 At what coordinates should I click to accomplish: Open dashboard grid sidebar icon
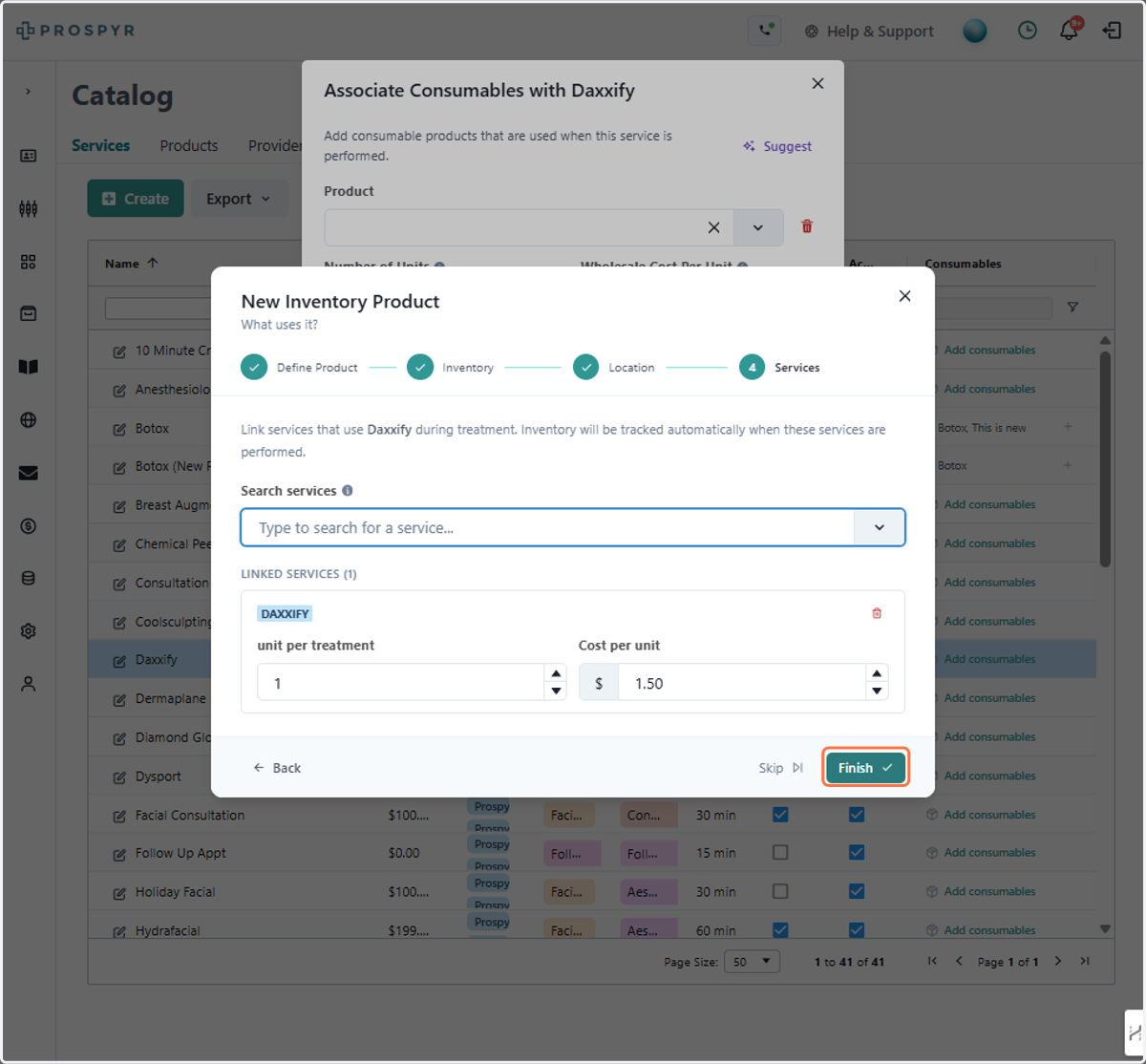point(29,262)
